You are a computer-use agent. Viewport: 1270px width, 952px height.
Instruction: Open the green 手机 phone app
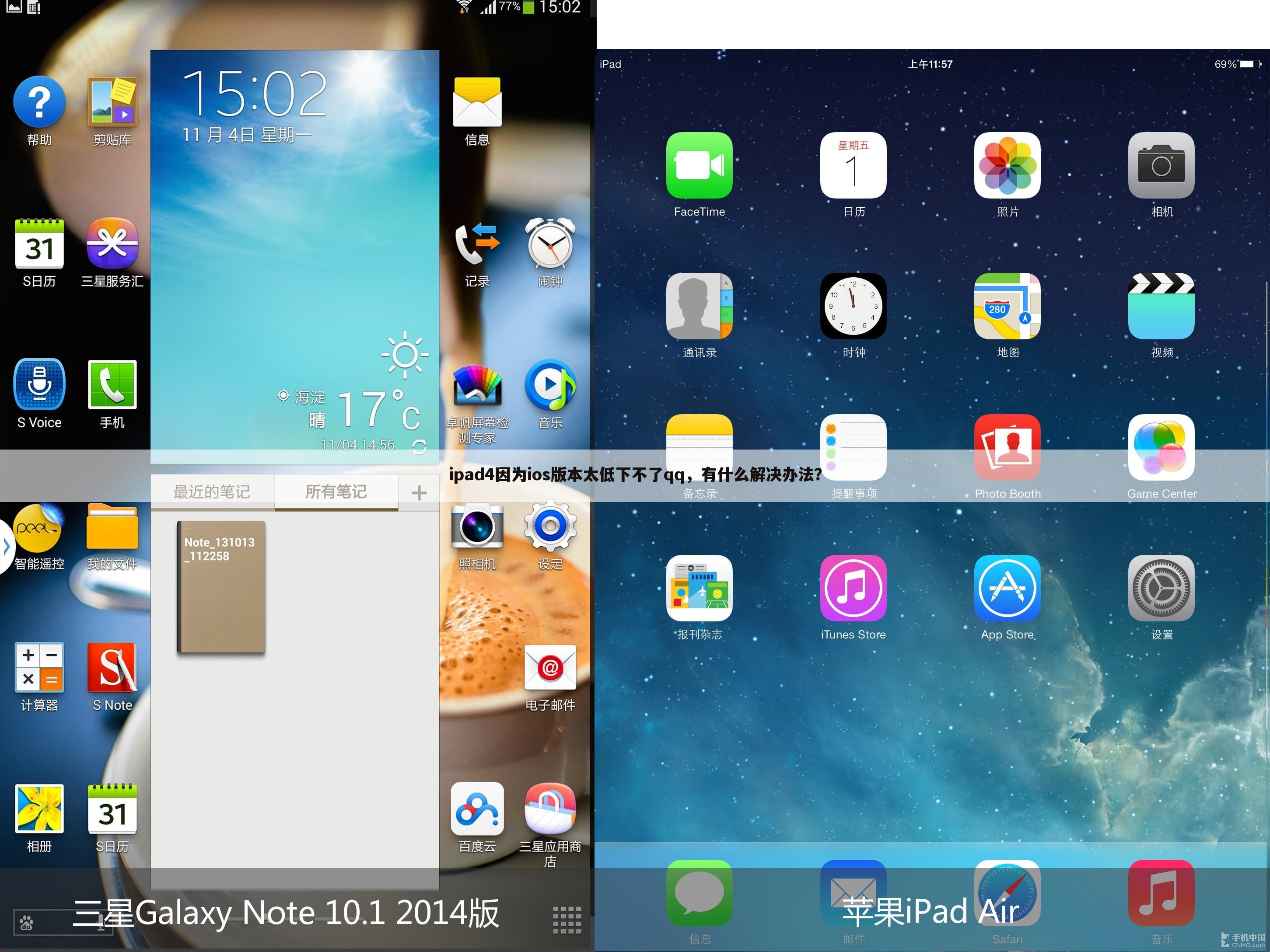(x=112, y=384)
